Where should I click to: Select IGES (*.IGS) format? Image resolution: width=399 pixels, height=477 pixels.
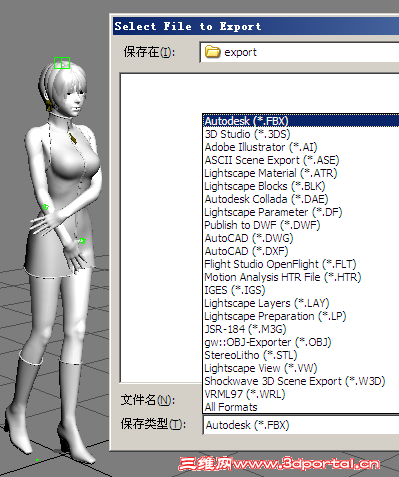(x=301, y=290)
